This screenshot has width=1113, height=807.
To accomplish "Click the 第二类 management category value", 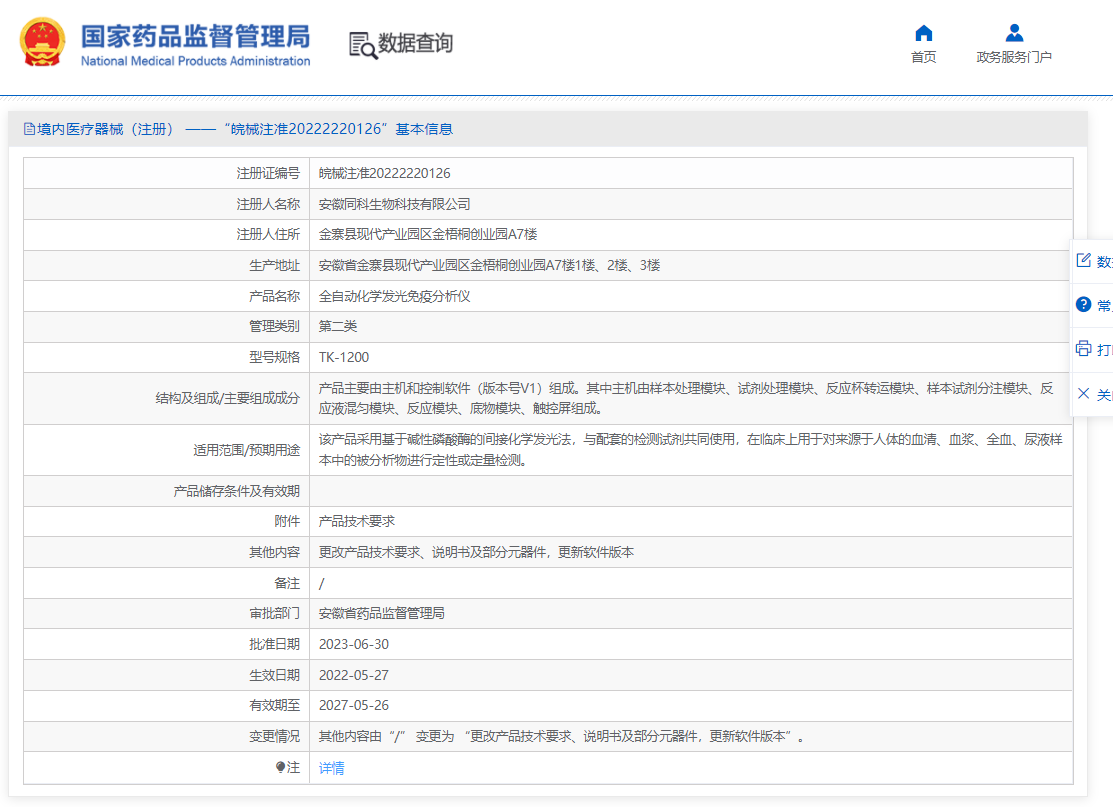I will coord(338,326).
